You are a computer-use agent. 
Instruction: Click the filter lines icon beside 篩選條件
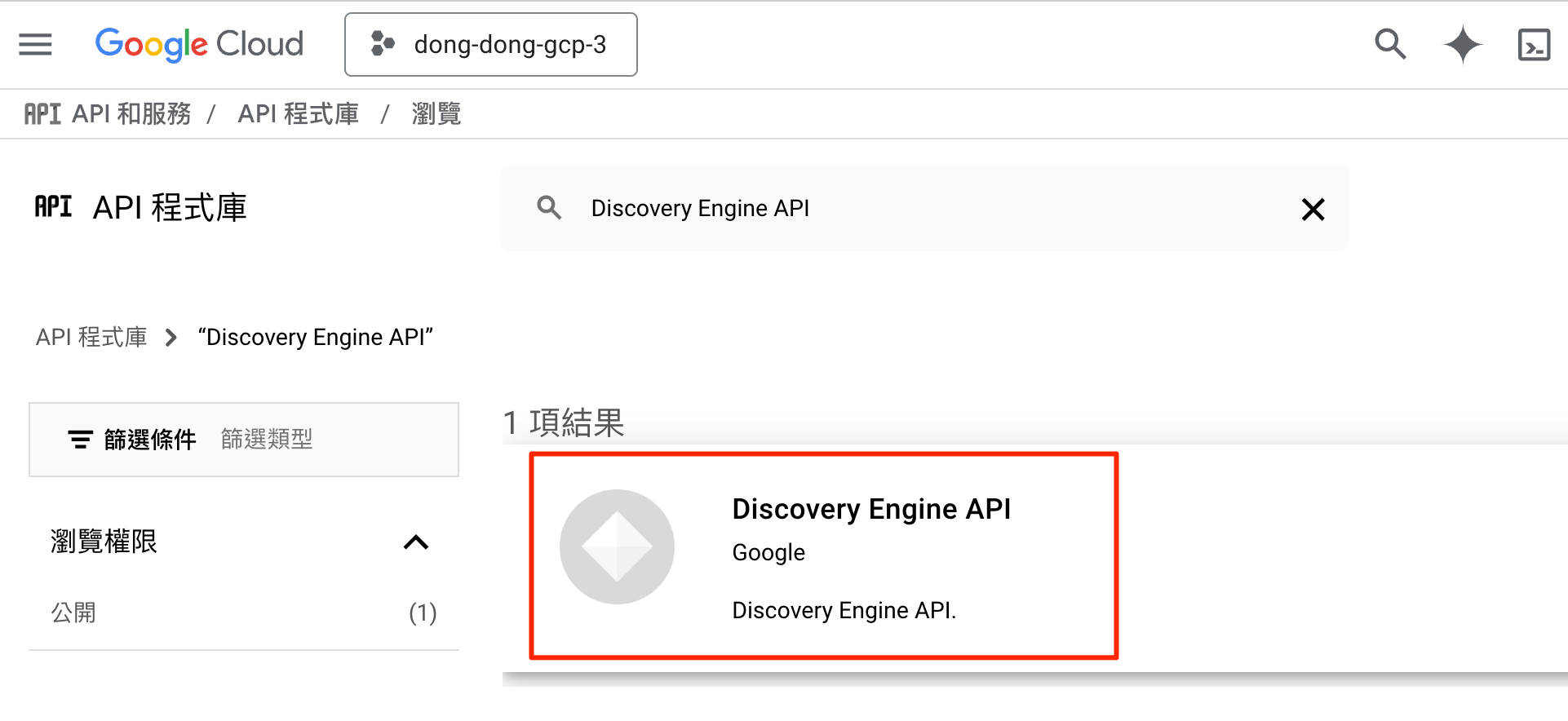[x=80, y=440]
